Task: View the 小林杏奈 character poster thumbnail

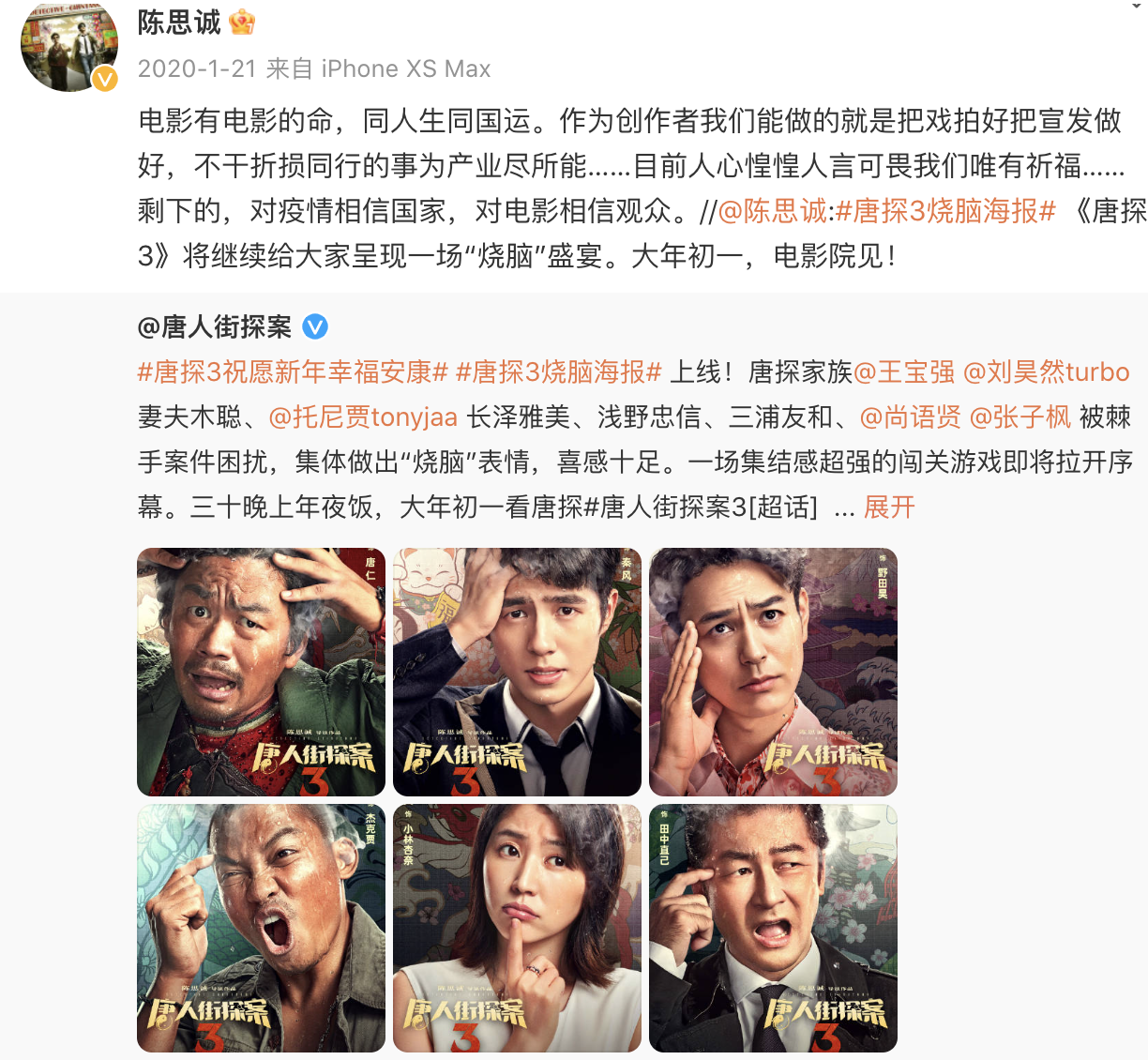Action: click(x=517, y=928)
